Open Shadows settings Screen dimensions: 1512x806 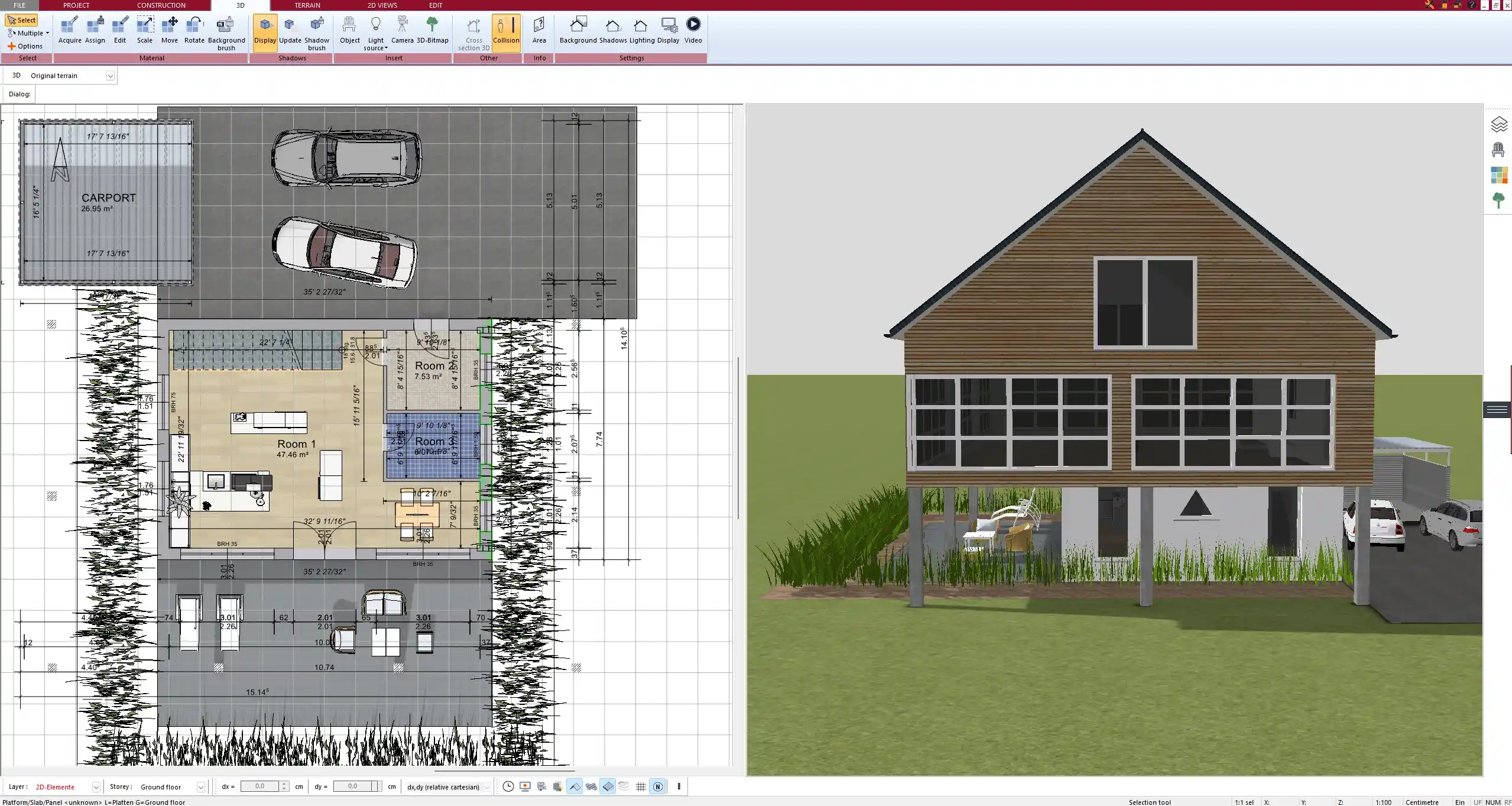coord(613,30)
